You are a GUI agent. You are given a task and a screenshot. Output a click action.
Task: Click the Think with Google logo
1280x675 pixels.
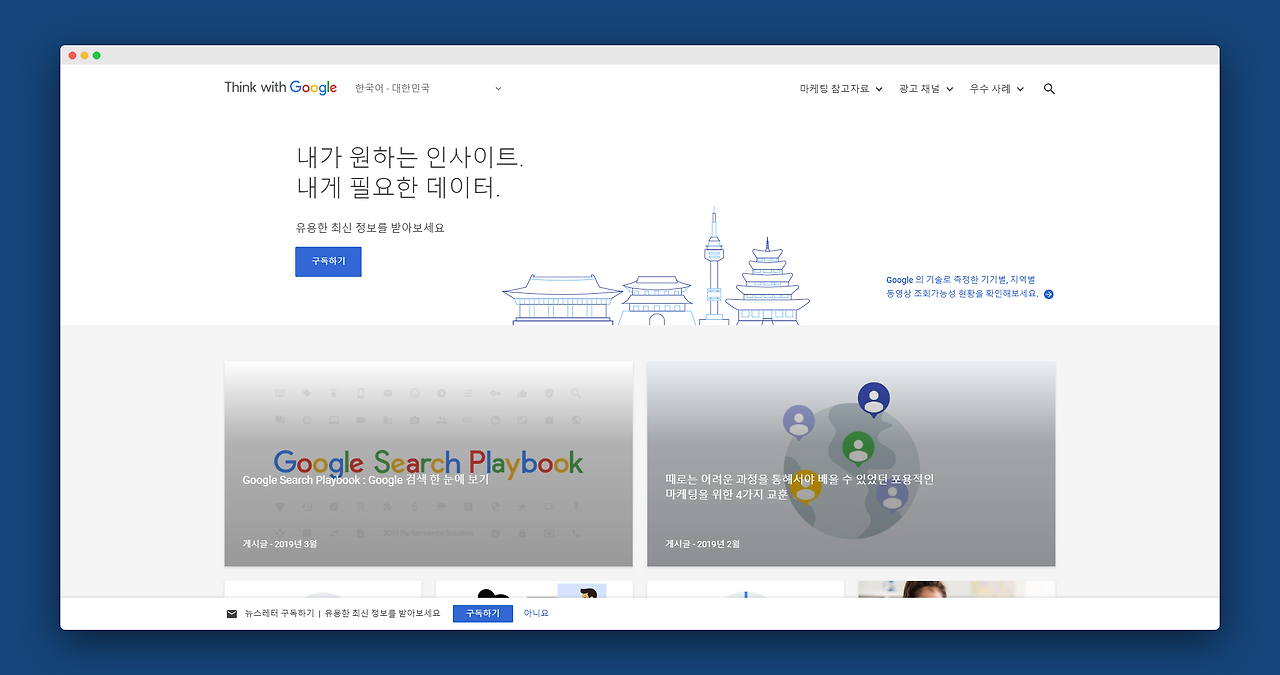(280, 88)
